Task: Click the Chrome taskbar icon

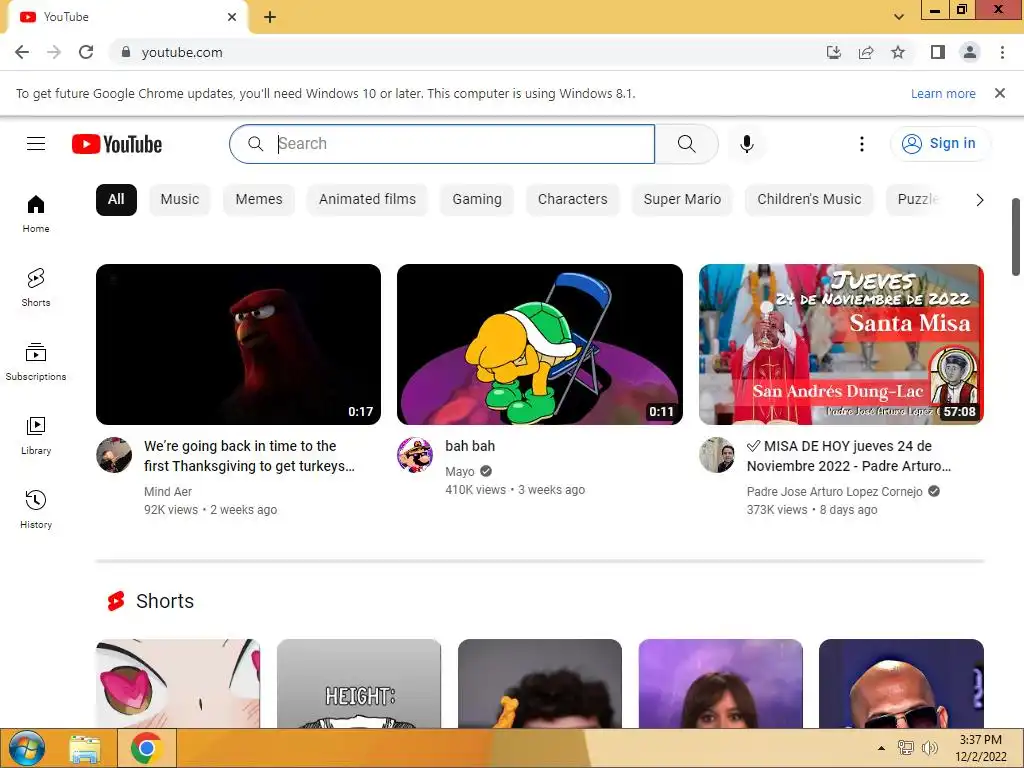Action: [x=146, y=748]
